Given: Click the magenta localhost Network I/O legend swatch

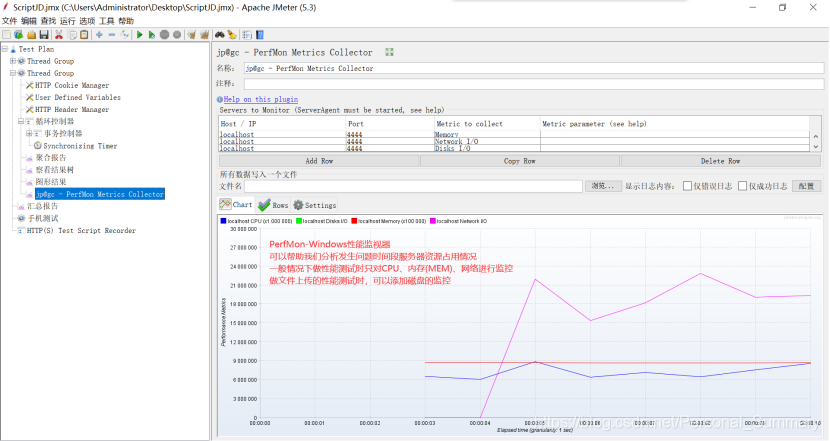Looking at the screenshot, I should (433, 221).
